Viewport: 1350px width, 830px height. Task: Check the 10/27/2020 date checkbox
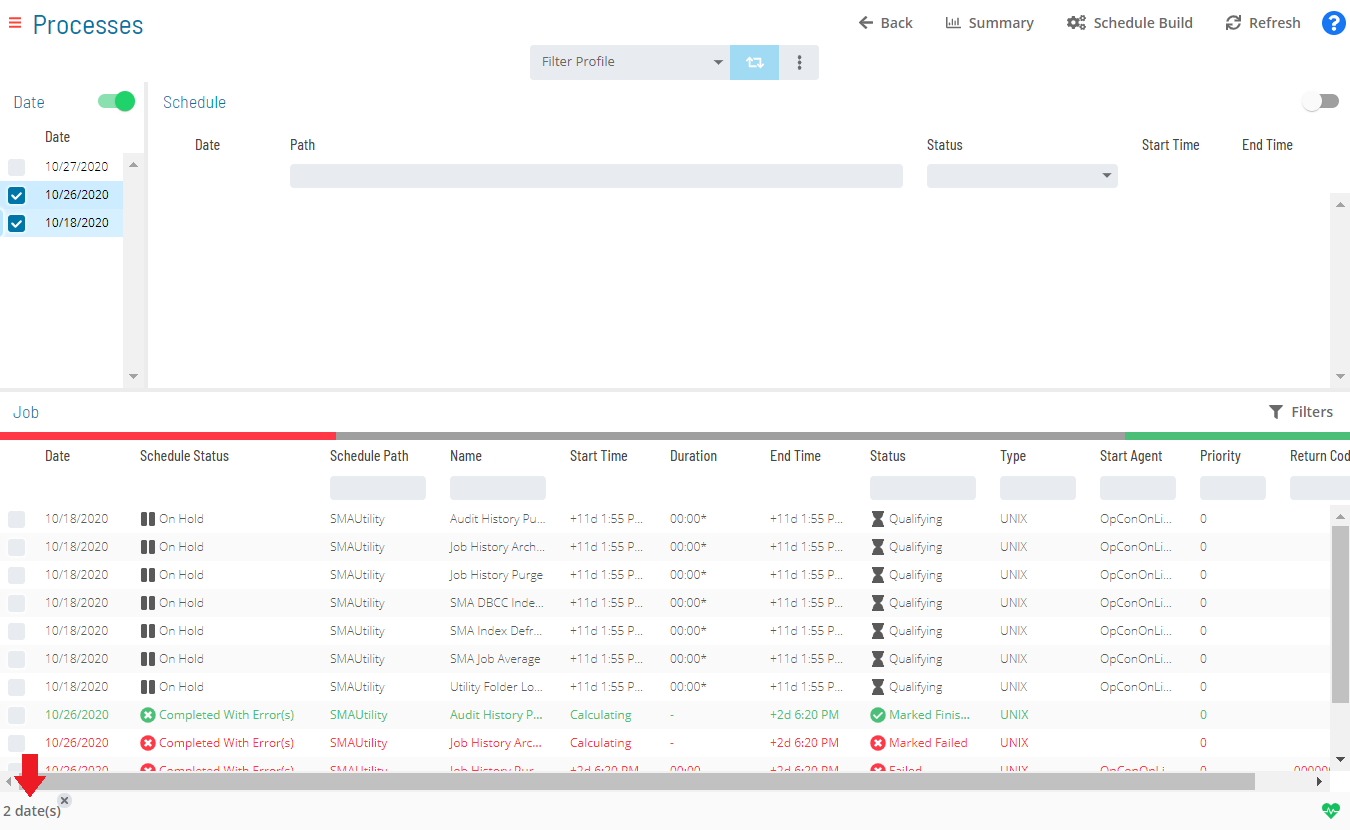[16, 167]
